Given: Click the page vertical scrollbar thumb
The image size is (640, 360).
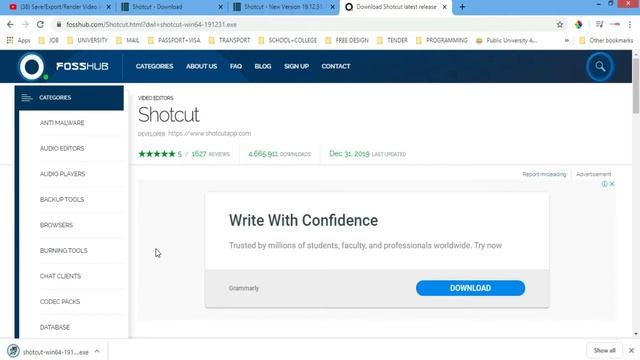Looking at the screenshot, I should click(x=636, y=86).
